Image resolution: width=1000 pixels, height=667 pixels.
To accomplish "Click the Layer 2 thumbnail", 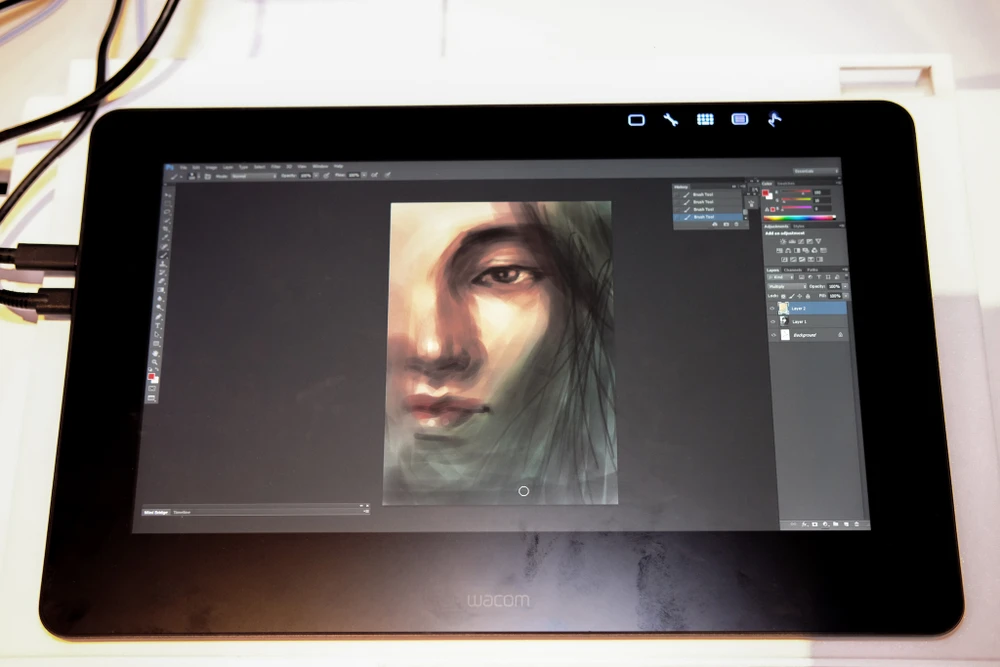I will (783, 309).
